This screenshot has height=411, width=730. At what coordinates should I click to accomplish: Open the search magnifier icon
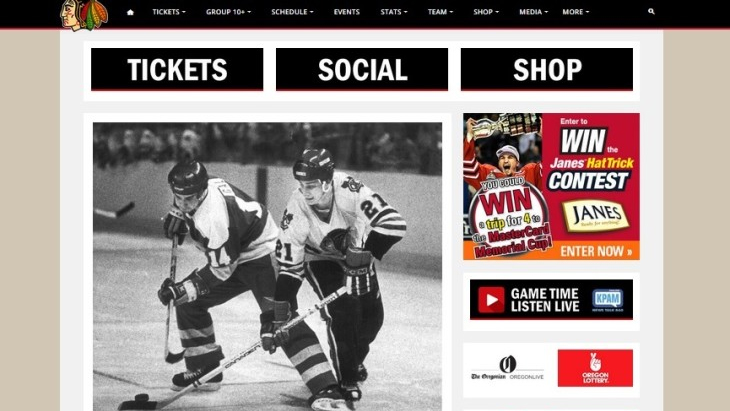[x=651, y=11]
